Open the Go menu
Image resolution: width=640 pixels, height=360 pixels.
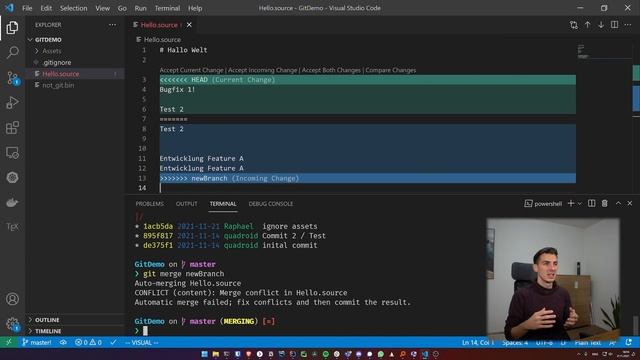[122, 8]
